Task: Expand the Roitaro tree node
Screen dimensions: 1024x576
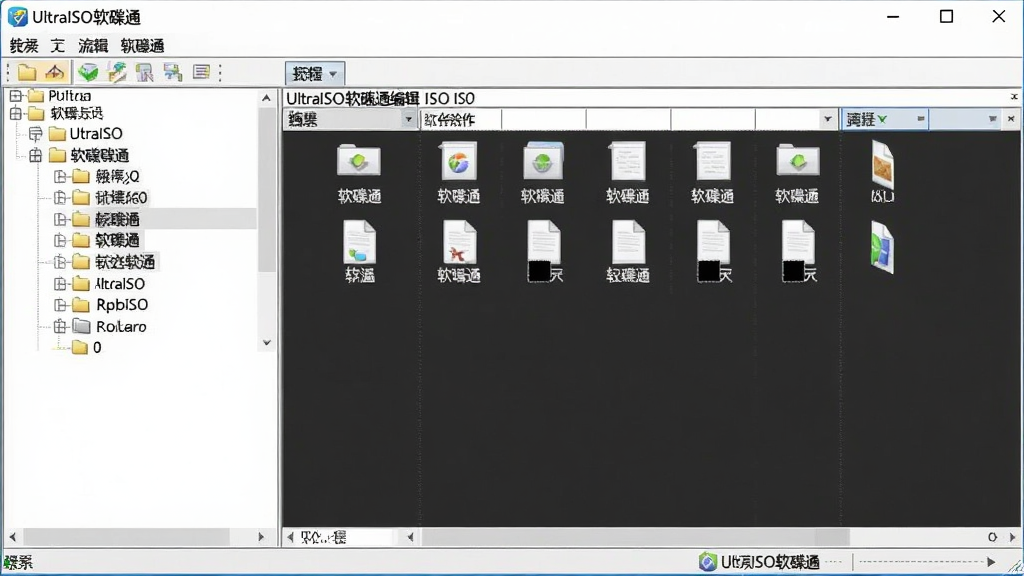Action: pos(60,327)
